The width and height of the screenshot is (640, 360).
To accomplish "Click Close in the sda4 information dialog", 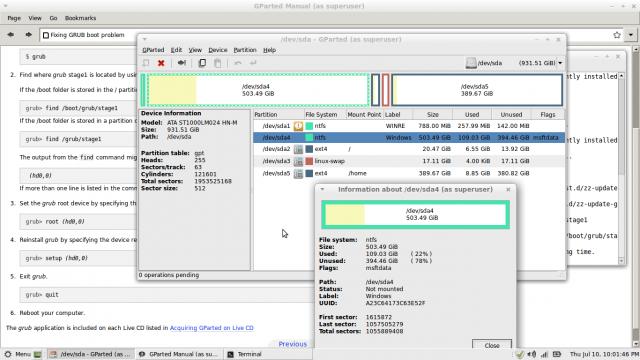I will tap(492, 345).
